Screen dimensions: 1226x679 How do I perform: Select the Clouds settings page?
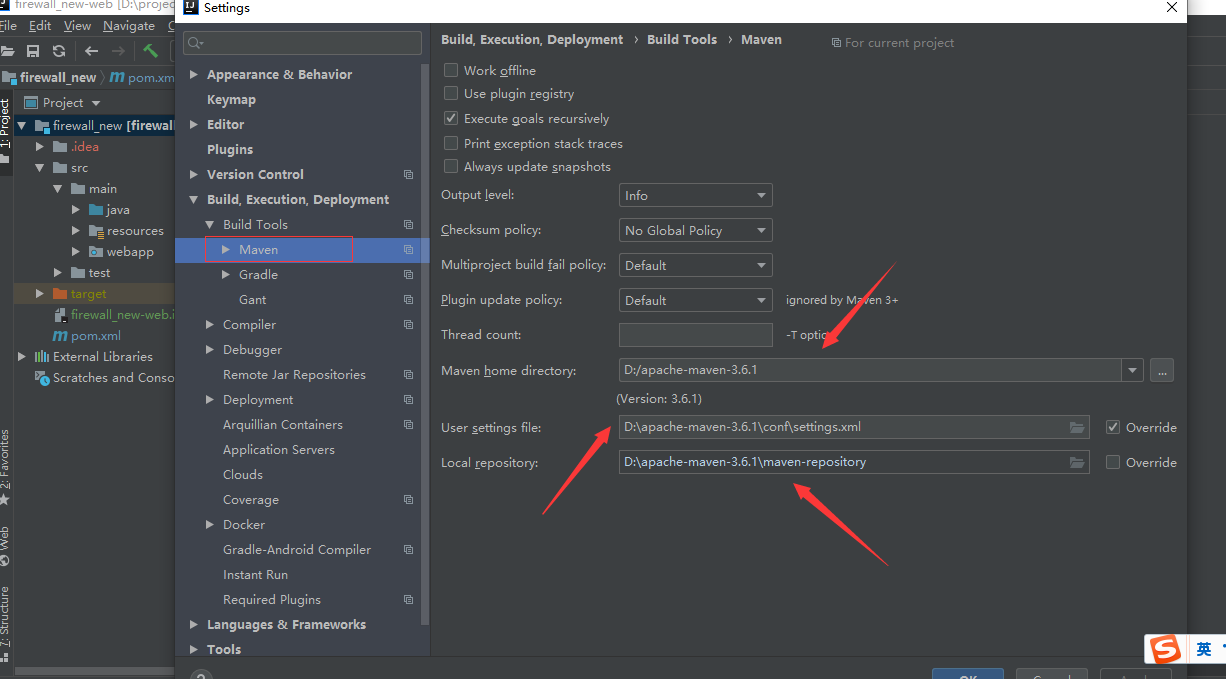[x=243, y=474]
